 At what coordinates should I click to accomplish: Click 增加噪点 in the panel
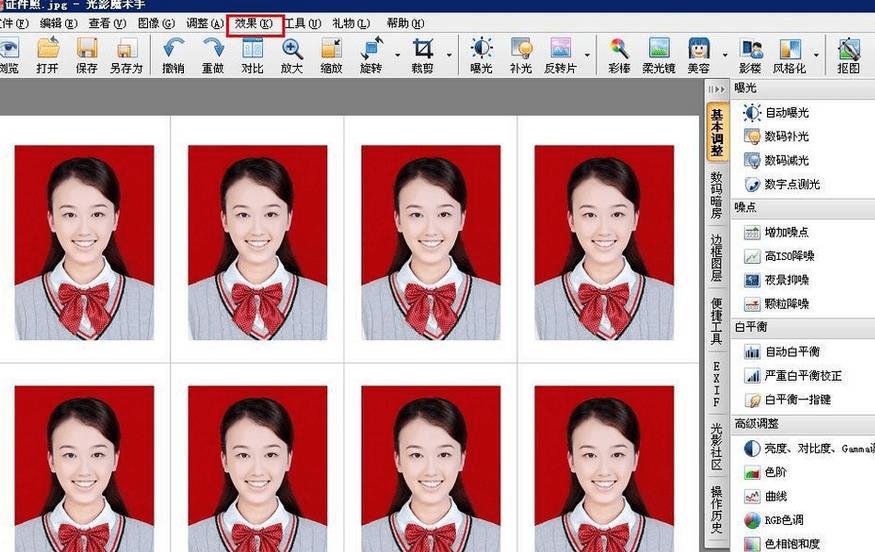coord(777,232)
